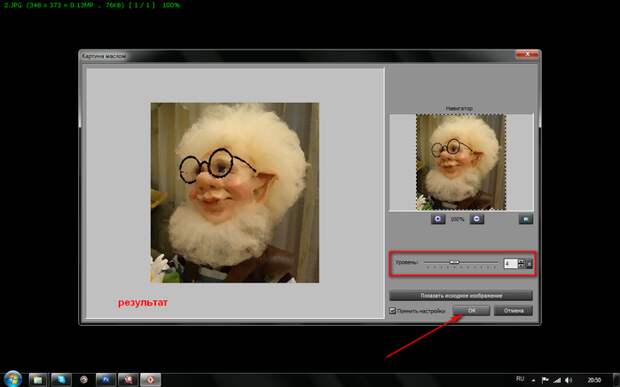
Task: Show hidden tray icons arrow
Action: pos(534,380)
